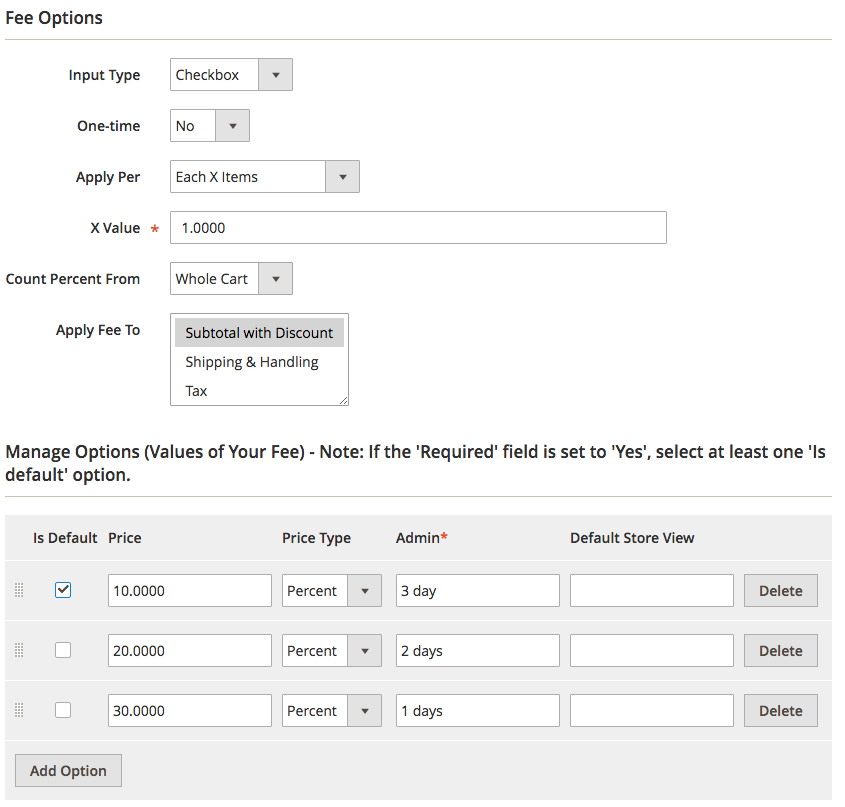The width and height of the screenshot is (845, 807).
Task: Click the drag handle of the 2 days row
Action: pos(19,650)
